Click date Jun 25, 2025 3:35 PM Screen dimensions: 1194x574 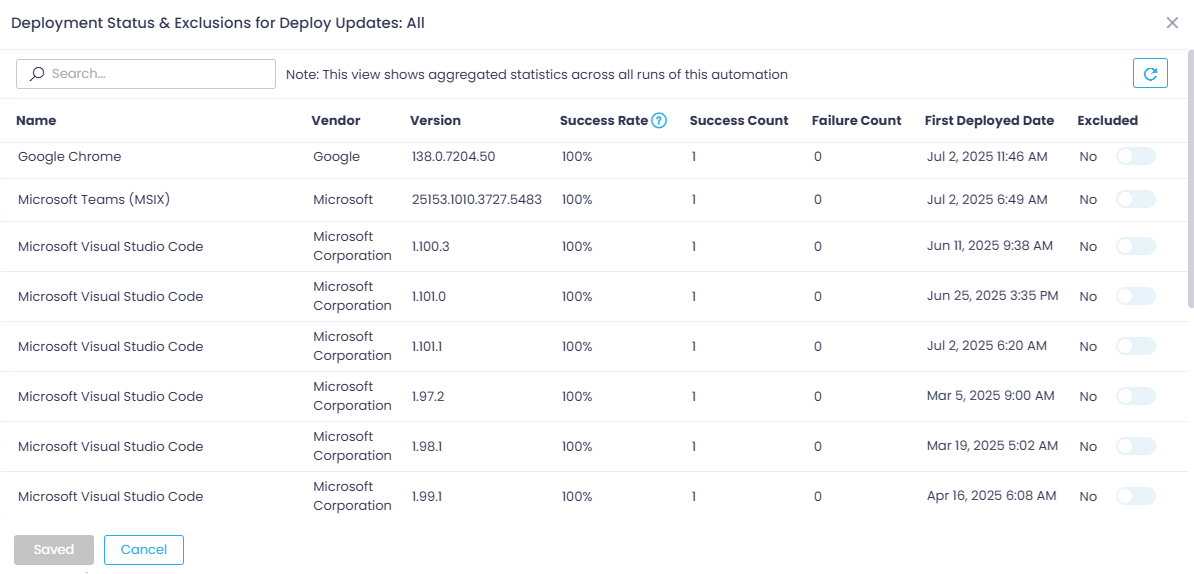992,296
